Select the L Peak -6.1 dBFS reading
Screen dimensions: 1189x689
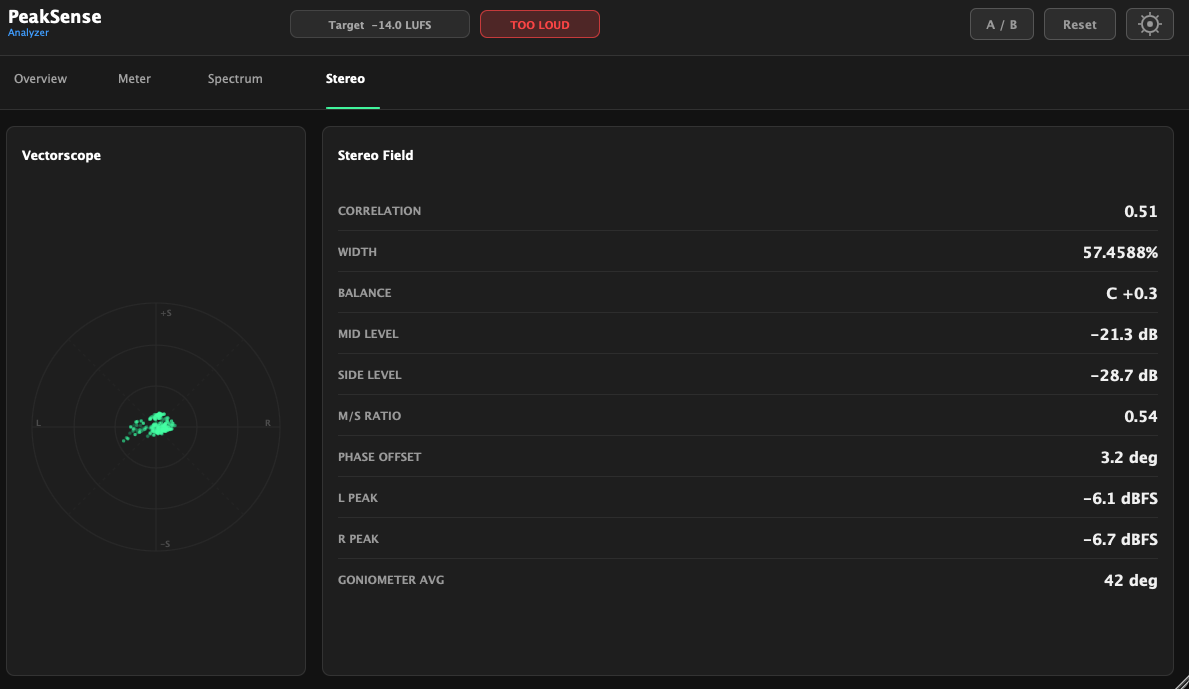point(1120,498)
